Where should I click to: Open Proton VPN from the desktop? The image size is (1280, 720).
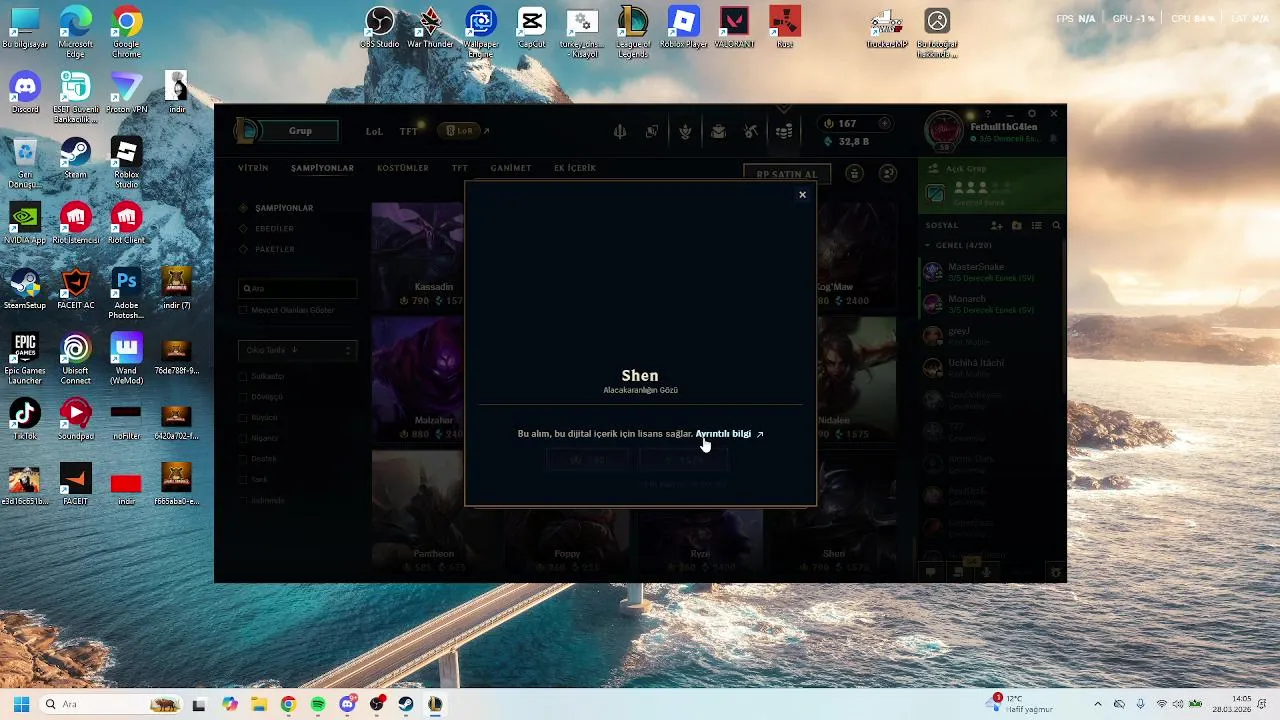click(x=126, y=92)
